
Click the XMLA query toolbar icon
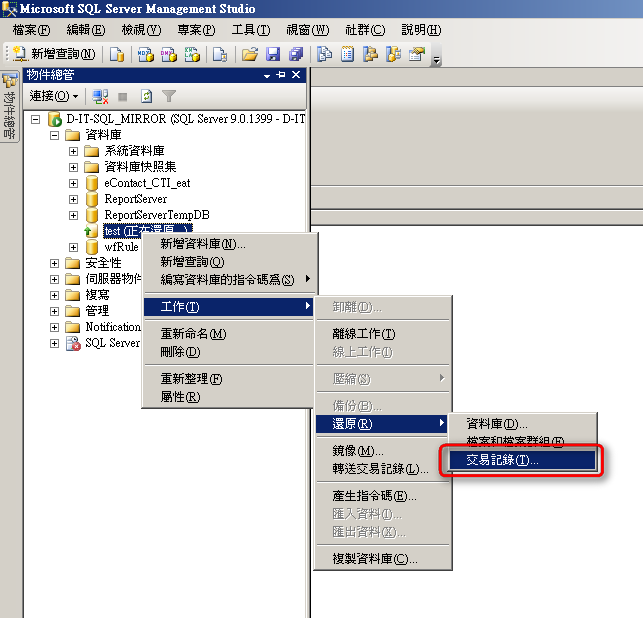pos(192,54)
